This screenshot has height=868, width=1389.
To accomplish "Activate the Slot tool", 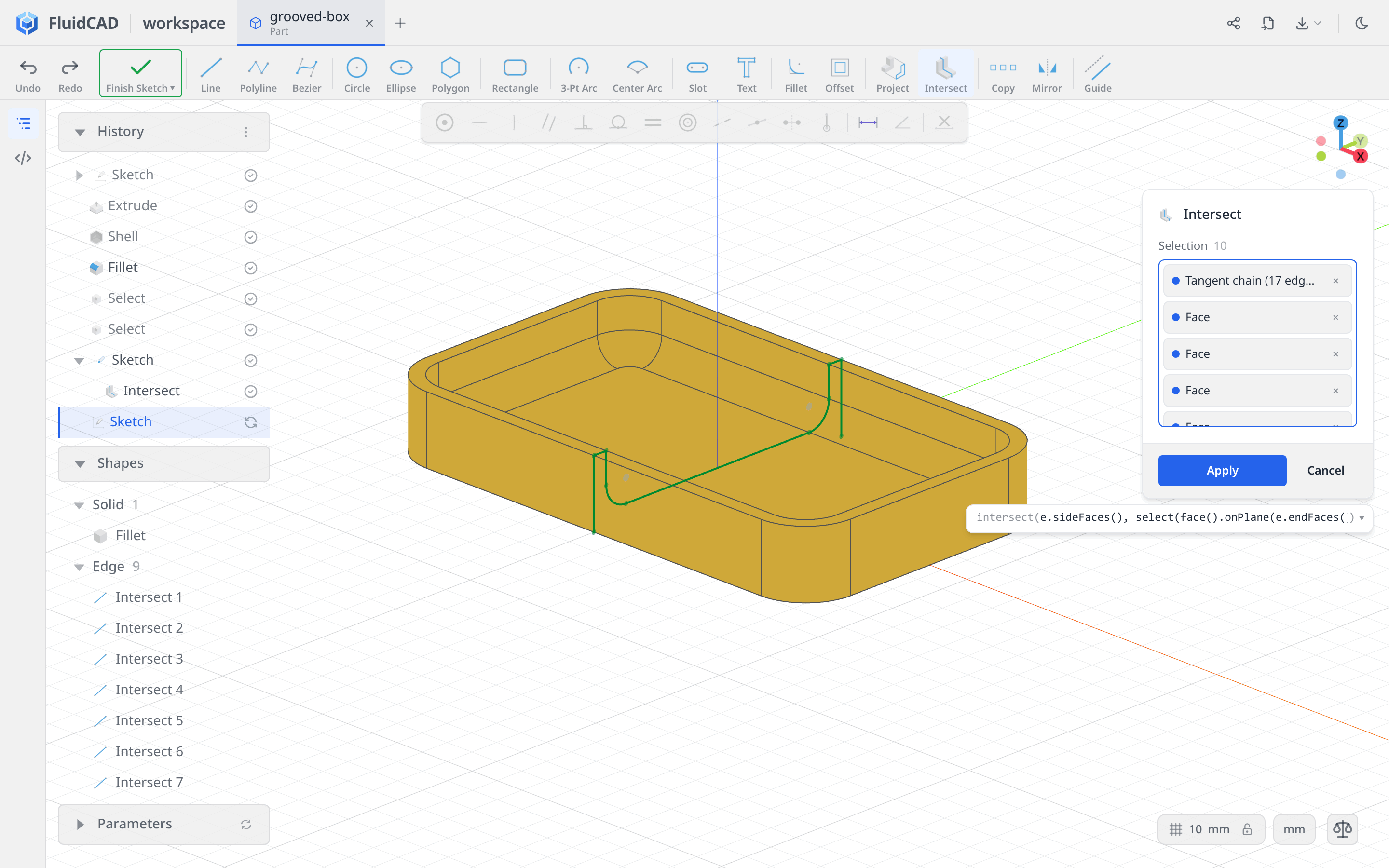I will pos(697,74).
